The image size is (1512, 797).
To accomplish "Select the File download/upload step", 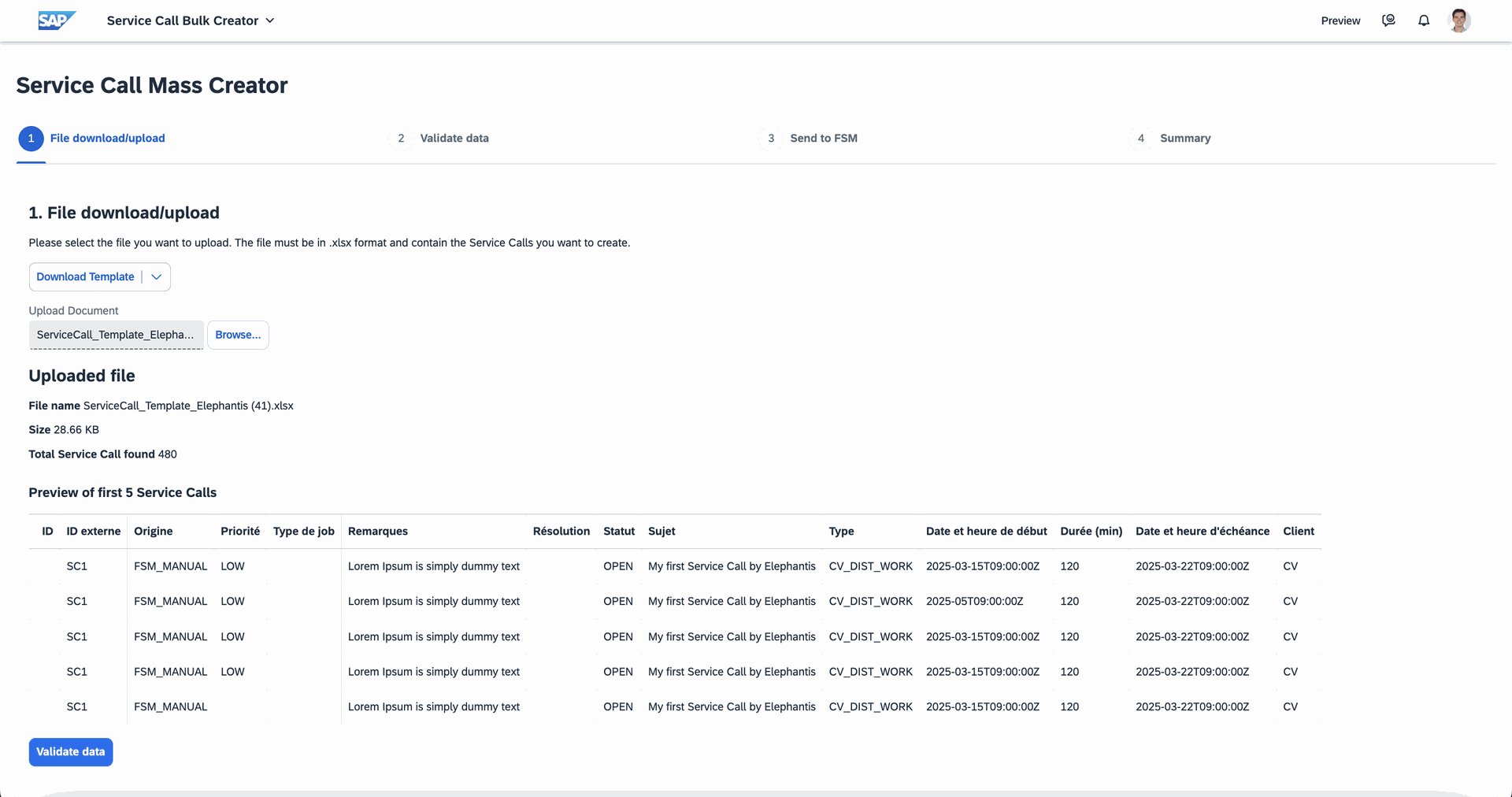I will pyautogui.click(x=107, y=139).
